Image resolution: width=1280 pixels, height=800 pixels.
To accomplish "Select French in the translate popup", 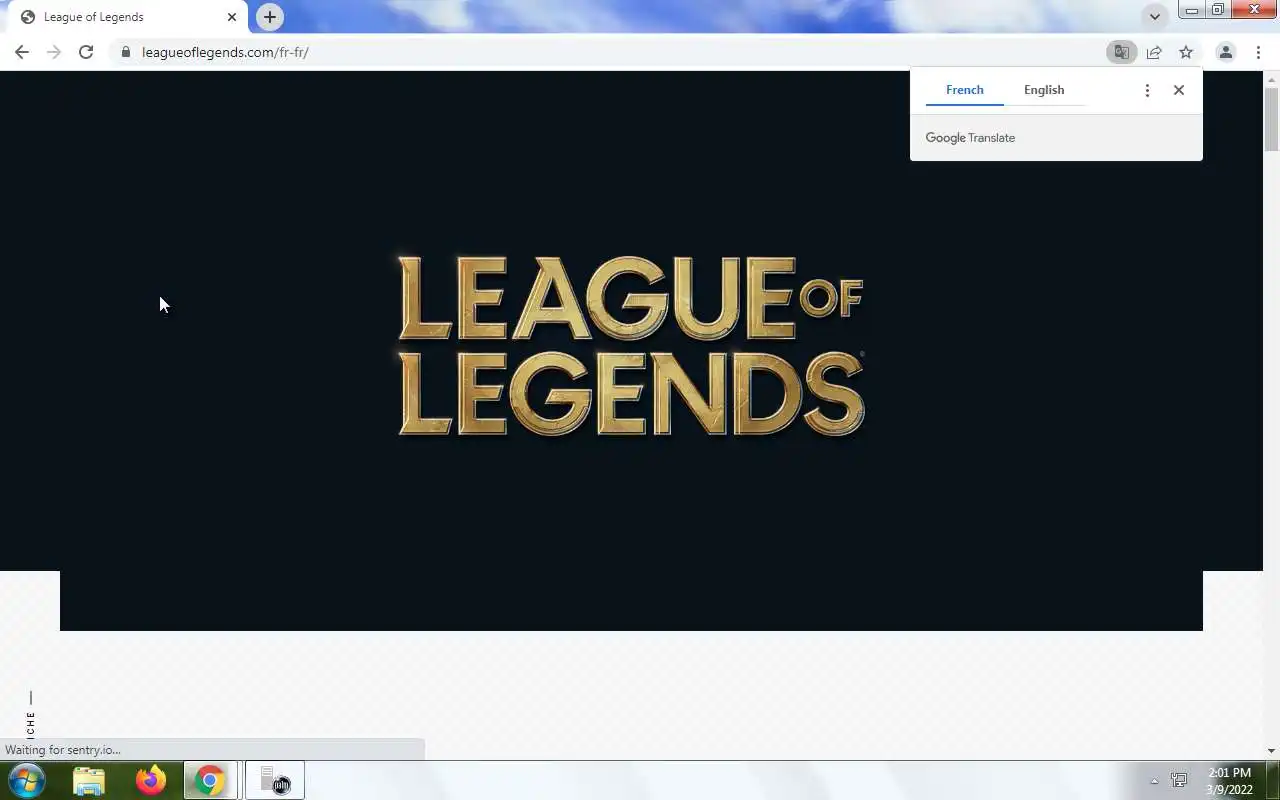I will 964,90.
